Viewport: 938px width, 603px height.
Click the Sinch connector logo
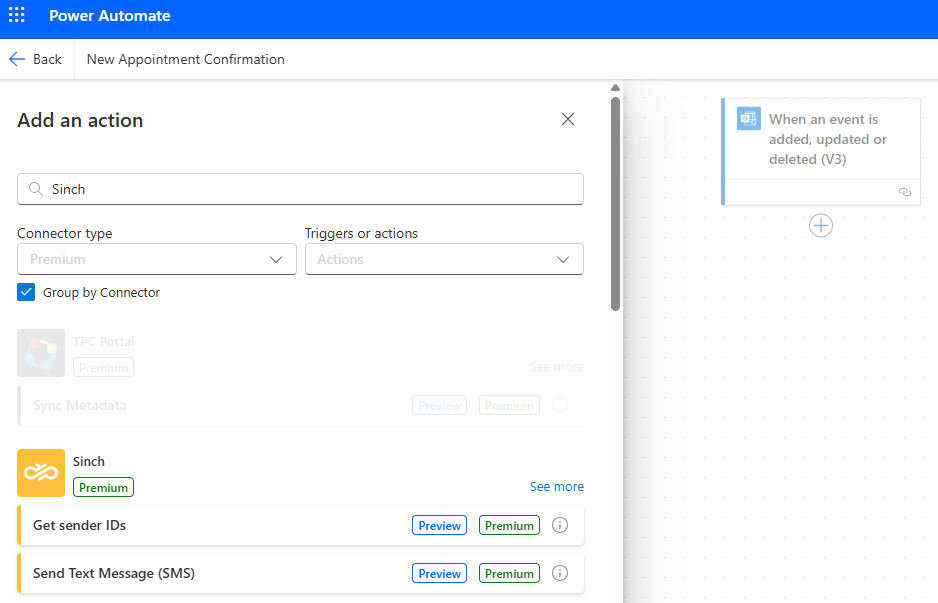pyautogui.click(x=41, y=473)
